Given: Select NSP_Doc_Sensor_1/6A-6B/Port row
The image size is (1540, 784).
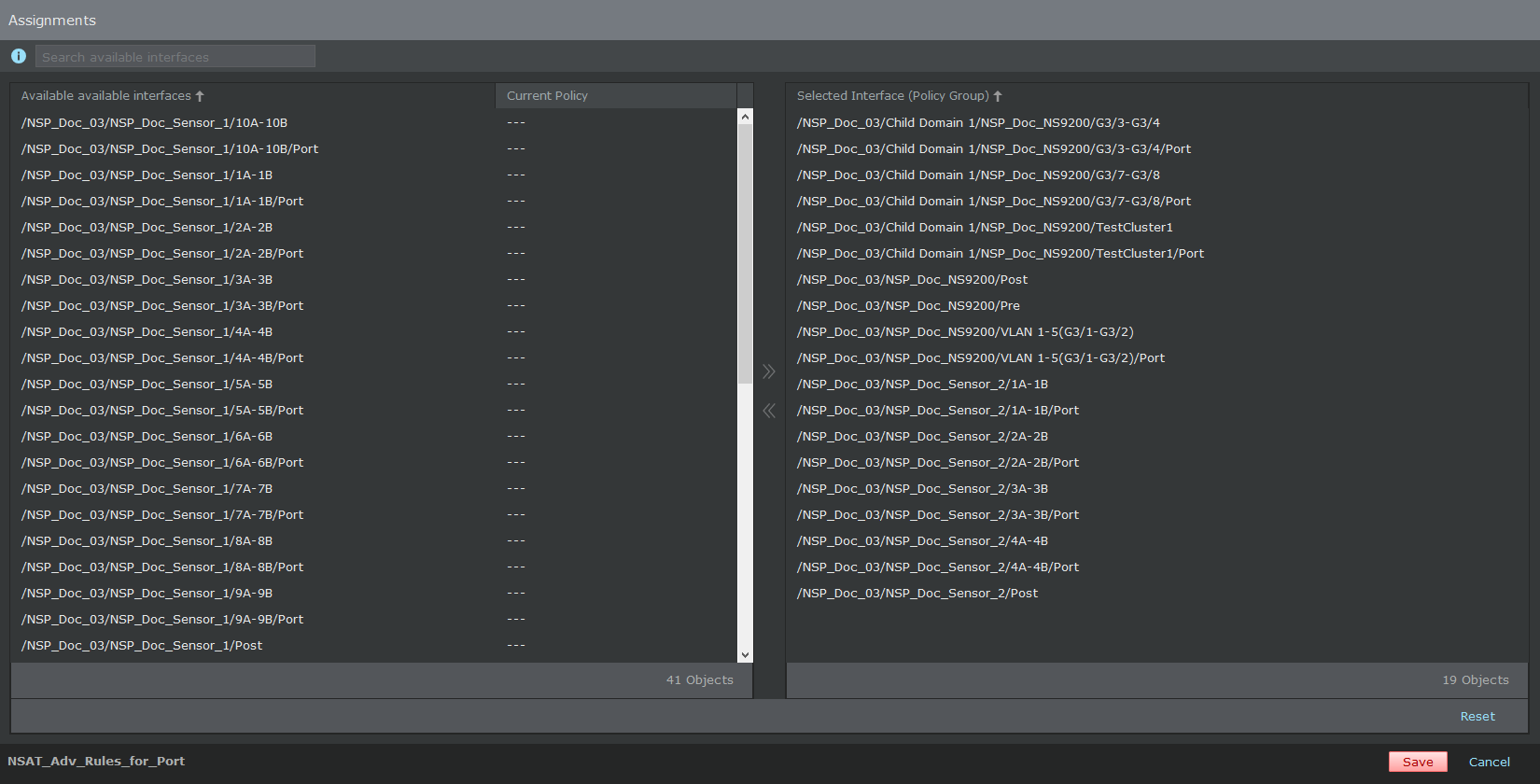Looking at the screenshot, I should click(x=373, y=462).
